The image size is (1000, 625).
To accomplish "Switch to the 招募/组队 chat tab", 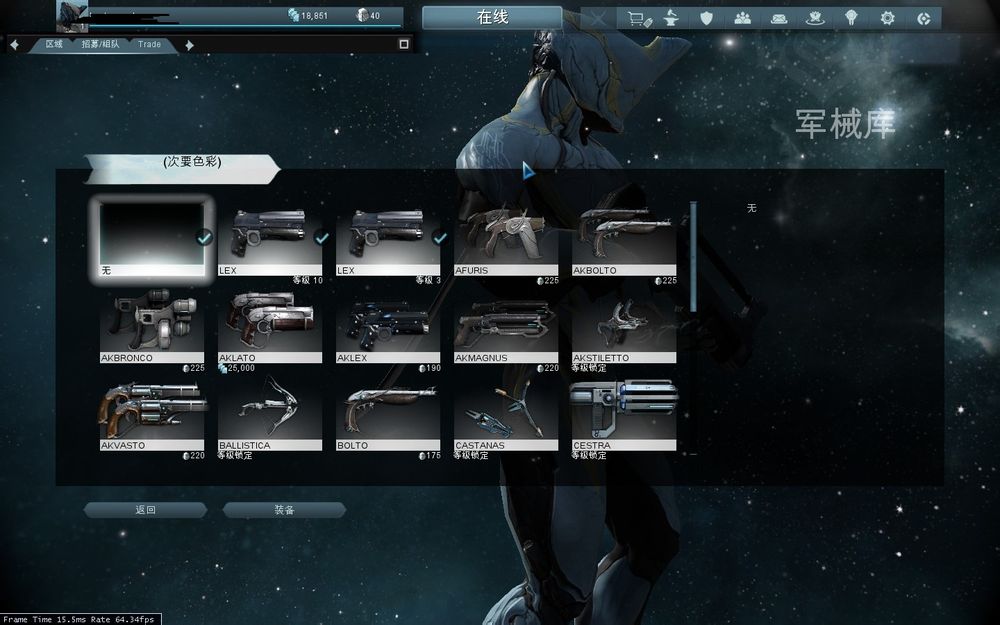I will pyautogui.click(x=100, y=44).
